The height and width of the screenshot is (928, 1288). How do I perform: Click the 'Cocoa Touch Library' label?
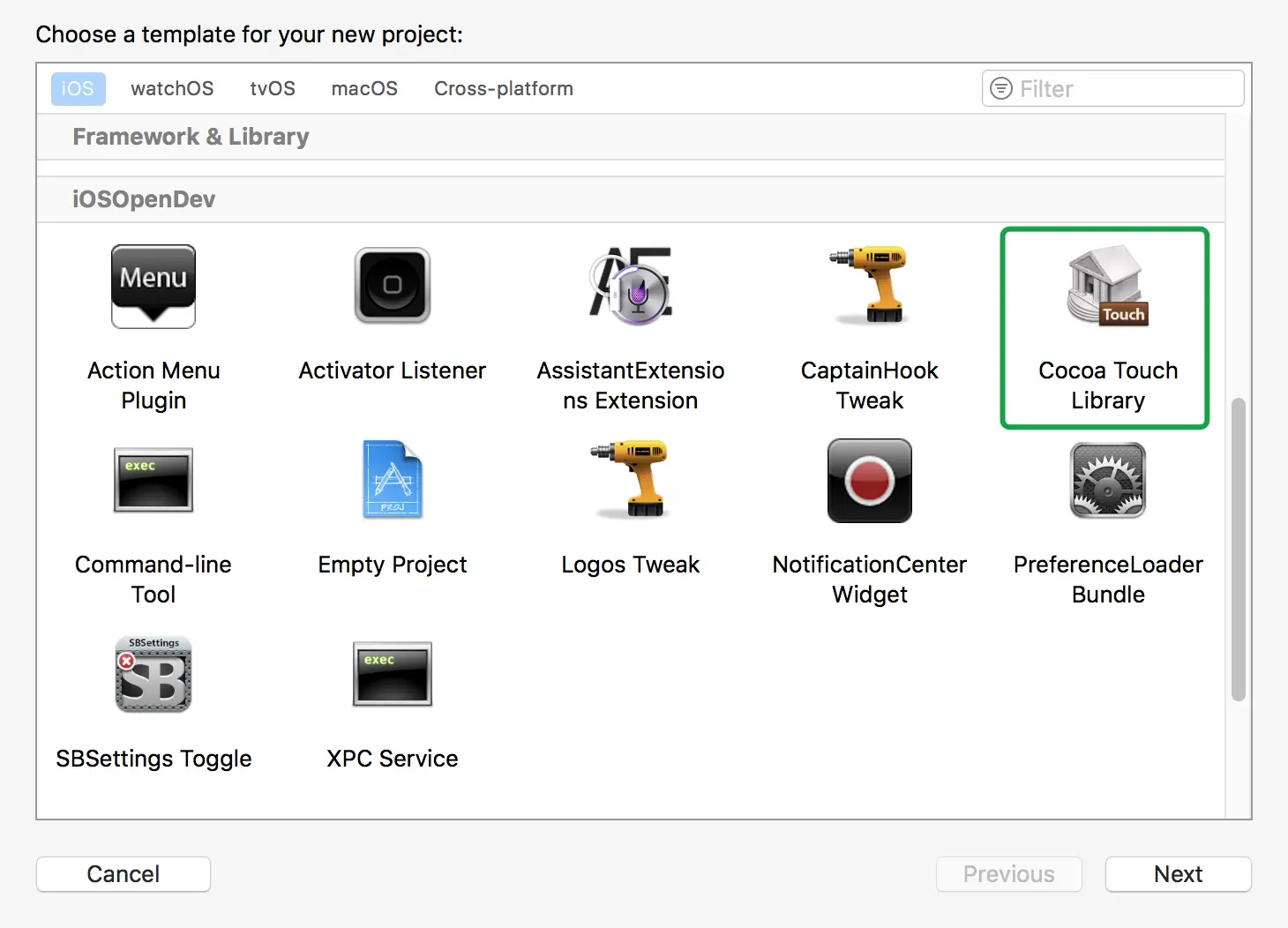(x=1108, y=385)
